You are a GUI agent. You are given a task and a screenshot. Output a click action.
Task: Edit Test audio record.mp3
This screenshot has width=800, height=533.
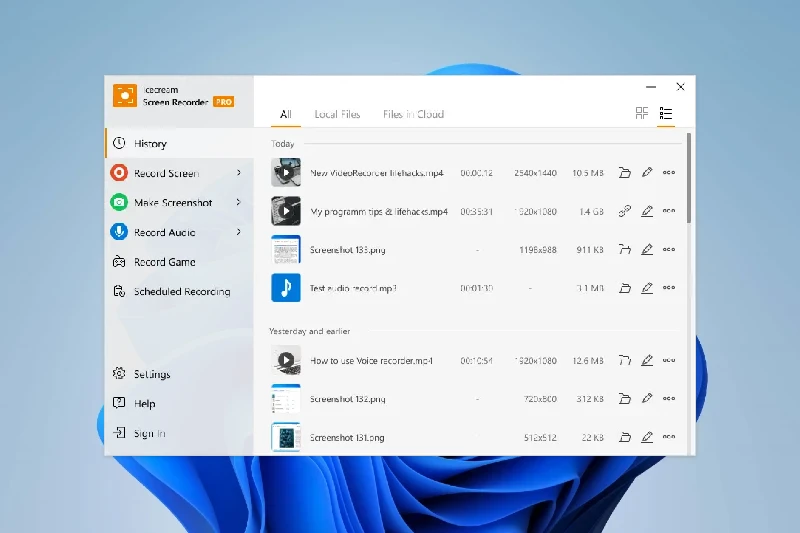[x=647, y=288]
